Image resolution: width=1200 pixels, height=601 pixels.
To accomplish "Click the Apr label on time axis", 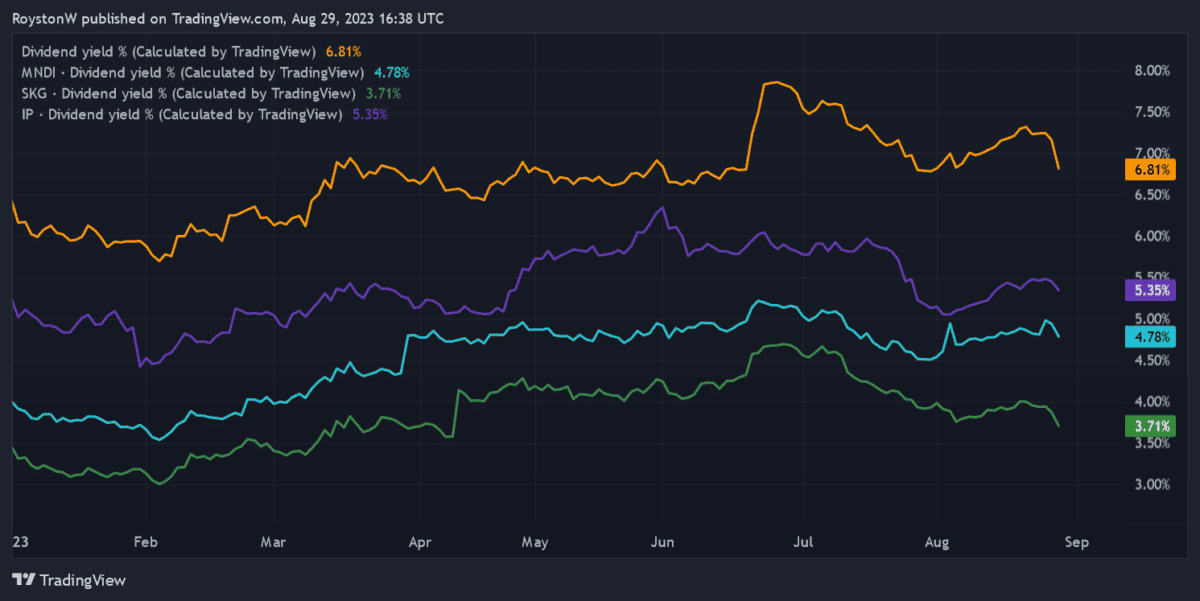I will 420,542.
